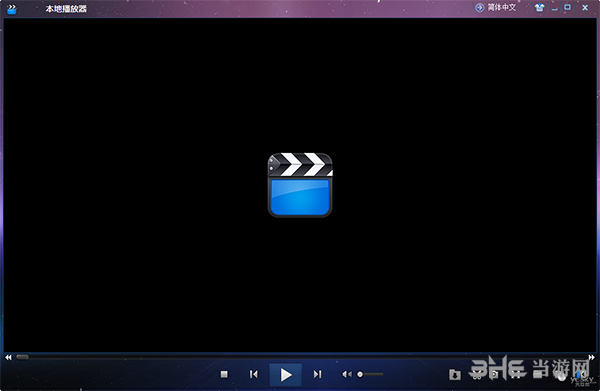
Task: Mute audio using the speaker icon
Action: [x=347, y=374]
